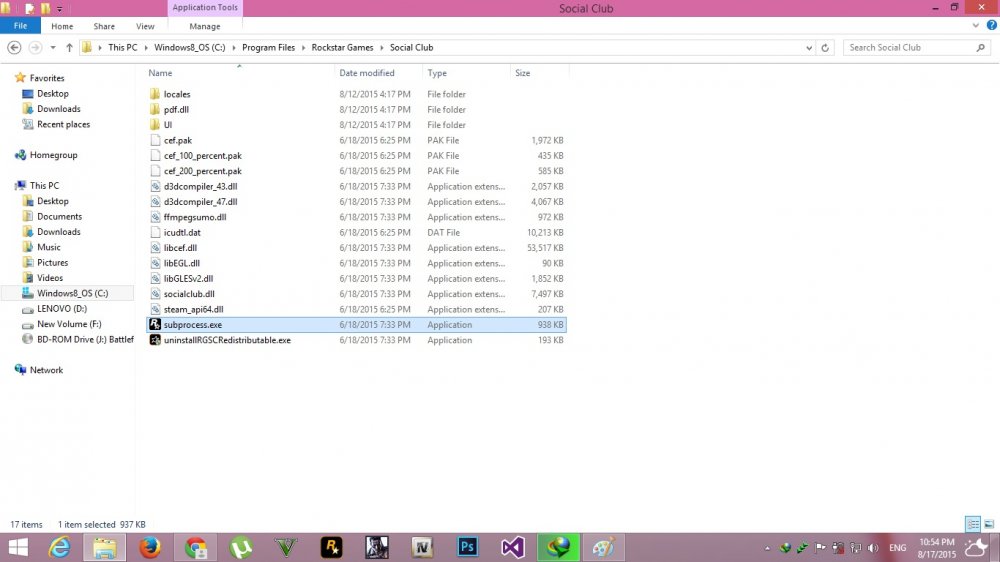Click the File Explorer taskbar icon

point(105,547)
